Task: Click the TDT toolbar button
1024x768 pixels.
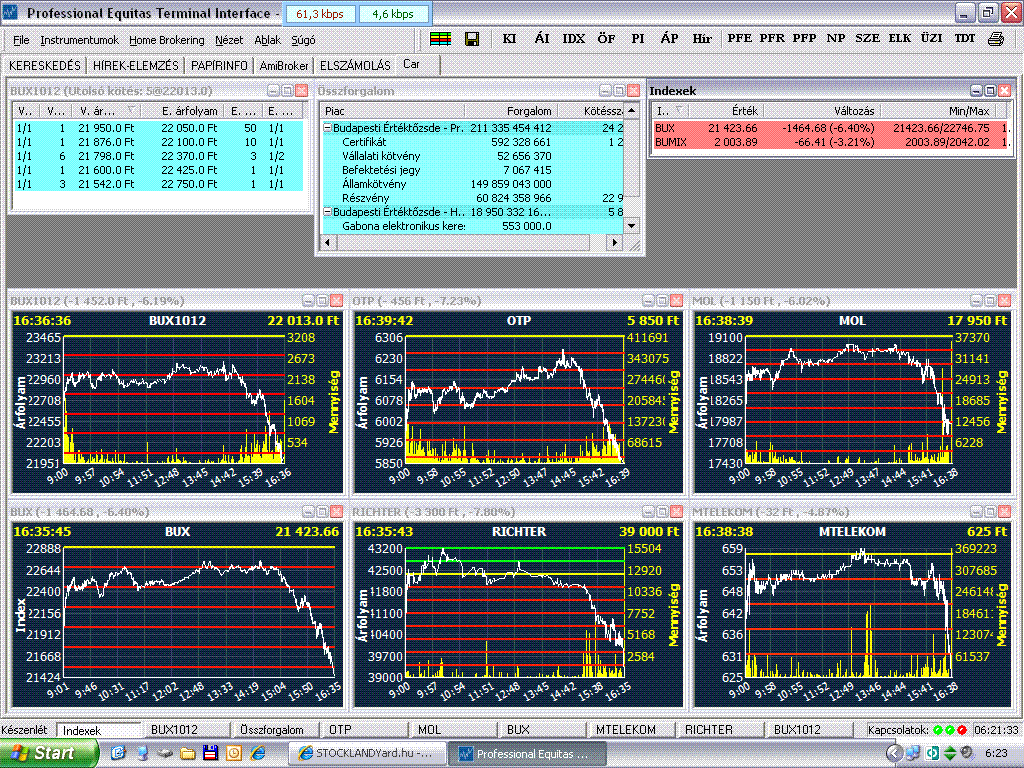Action: (965, 39)
